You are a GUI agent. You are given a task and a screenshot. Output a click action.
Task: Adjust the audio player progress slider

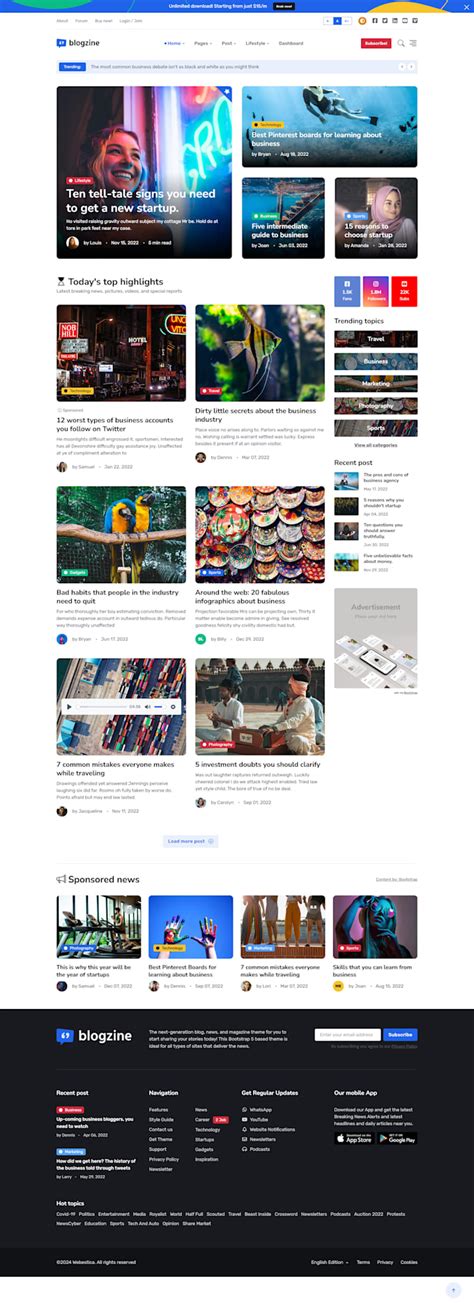(x=102, y=706)
